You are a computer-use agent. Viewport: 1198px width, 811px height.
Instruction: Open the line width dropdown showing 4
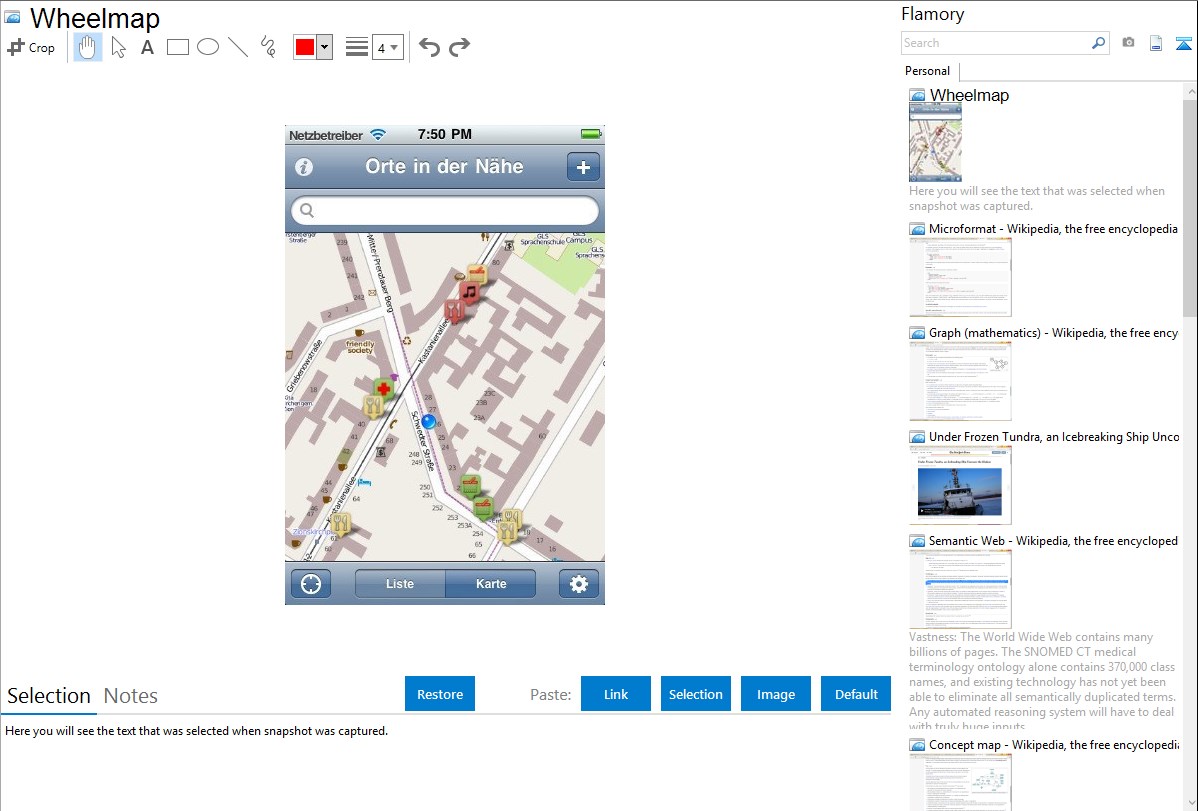click(388, 48)
